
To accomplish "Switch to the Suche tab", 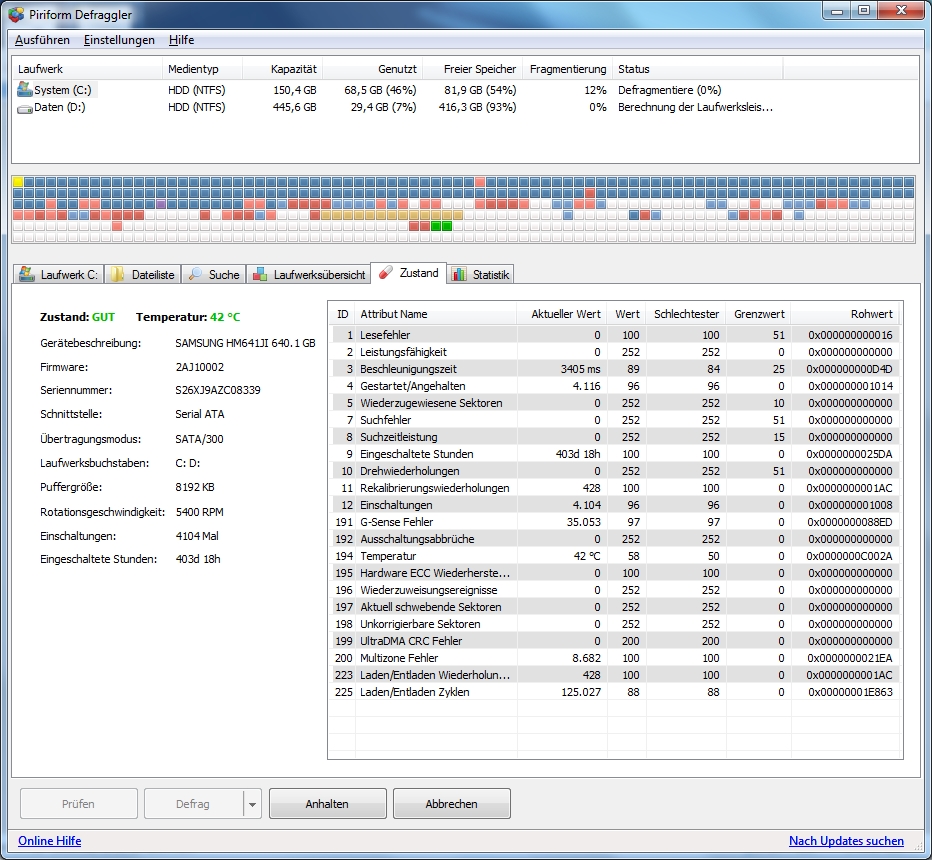I will coord(213,274).
